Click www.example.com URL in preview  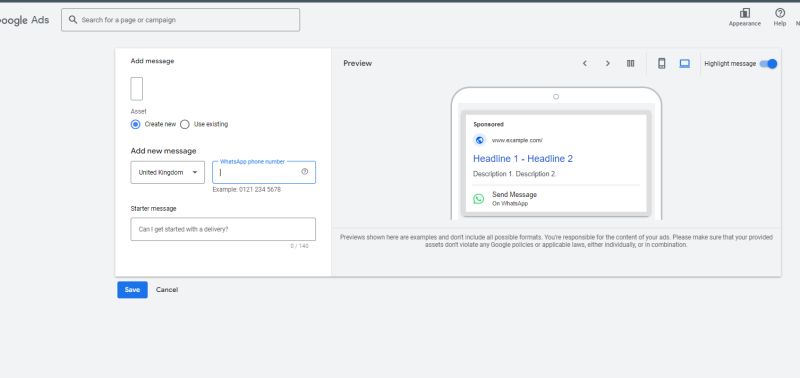(517, 140)
